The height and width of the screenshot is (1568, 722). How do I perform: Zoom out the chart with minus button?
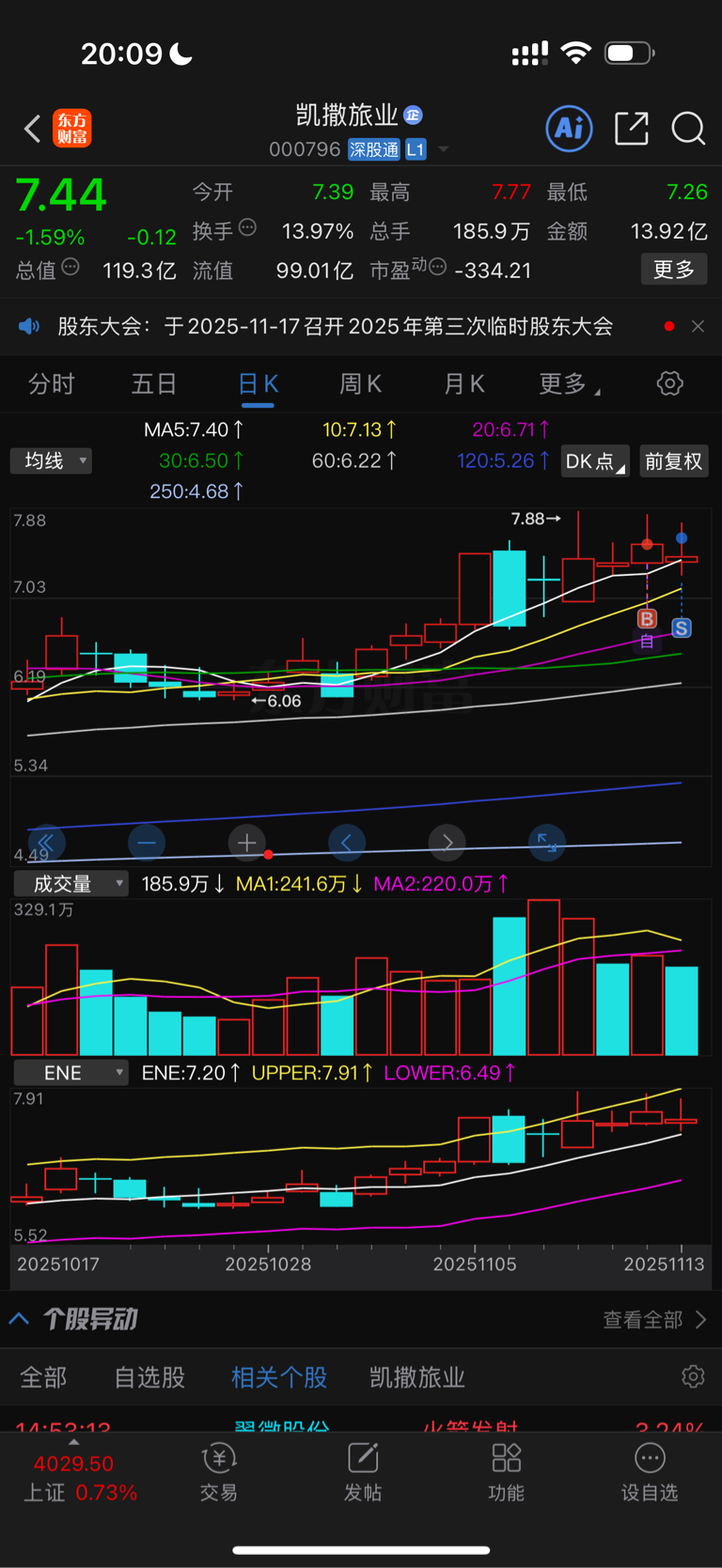[147, 843]
